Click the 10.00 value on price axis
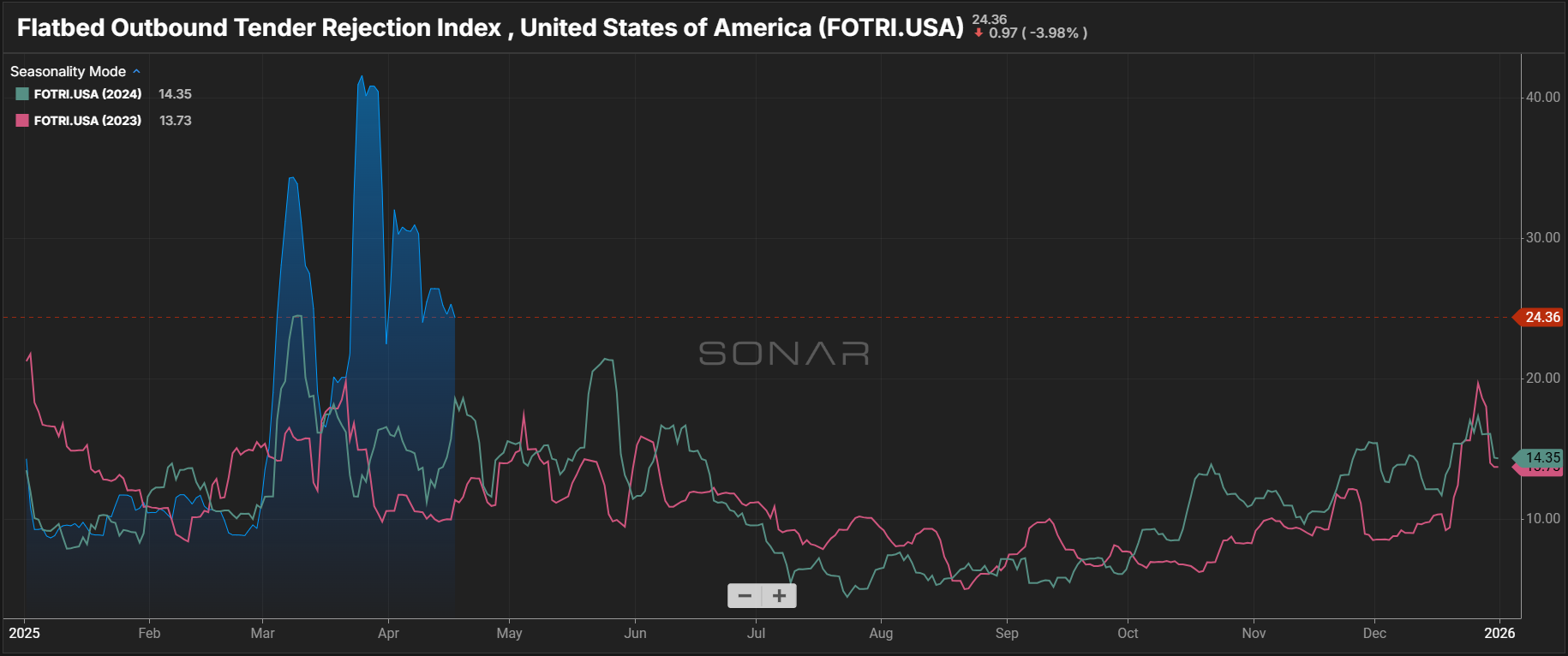The height and width of the screenshot is (656, 1568). coord(1542,519)
